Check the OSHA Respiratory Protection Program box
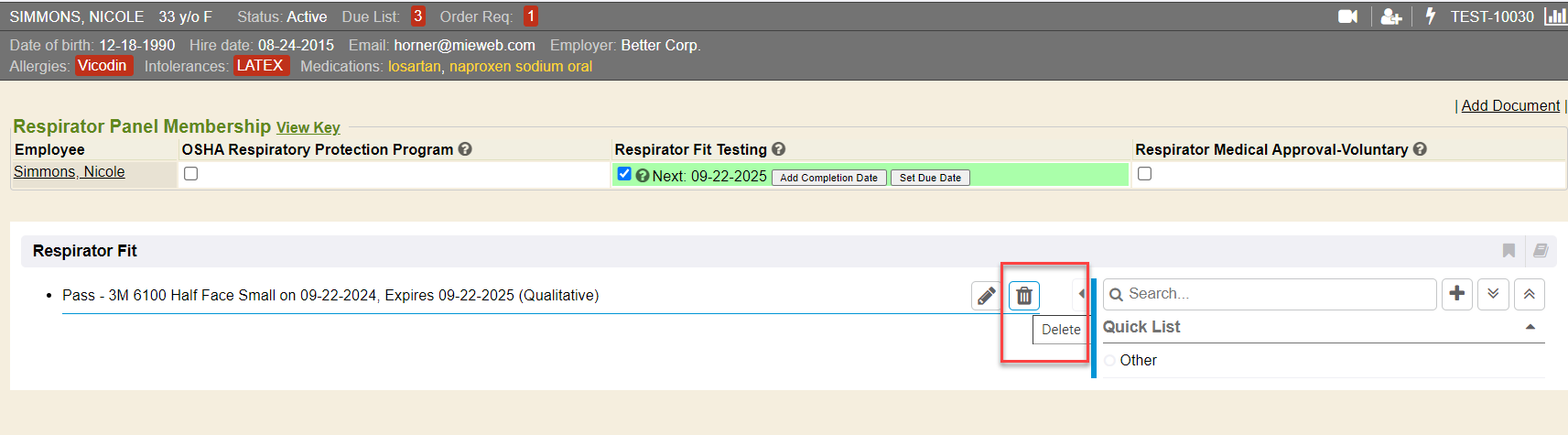This screenshot has height=435, width=1568. coord(190,174)
